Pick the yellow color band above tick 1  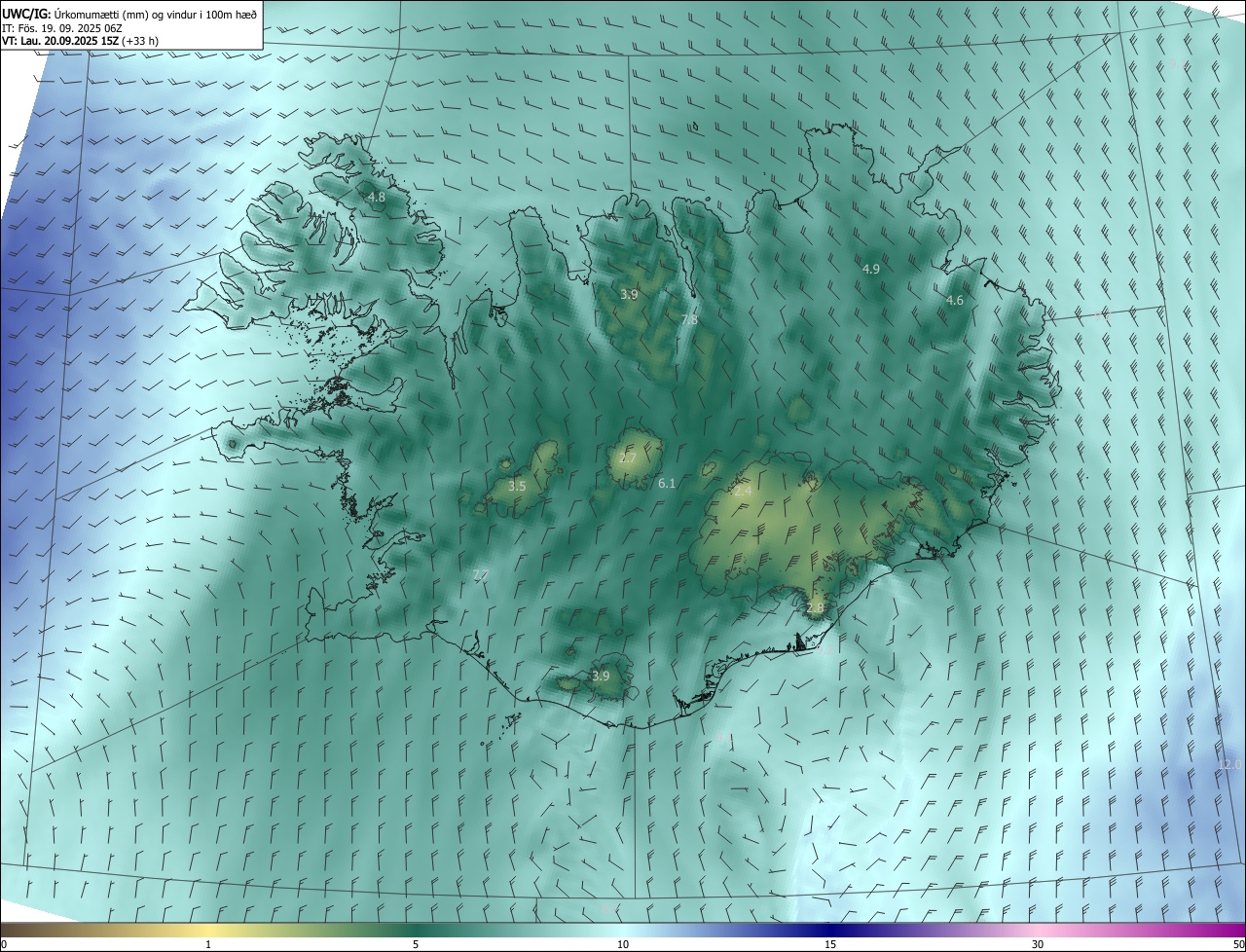point(208,930)
